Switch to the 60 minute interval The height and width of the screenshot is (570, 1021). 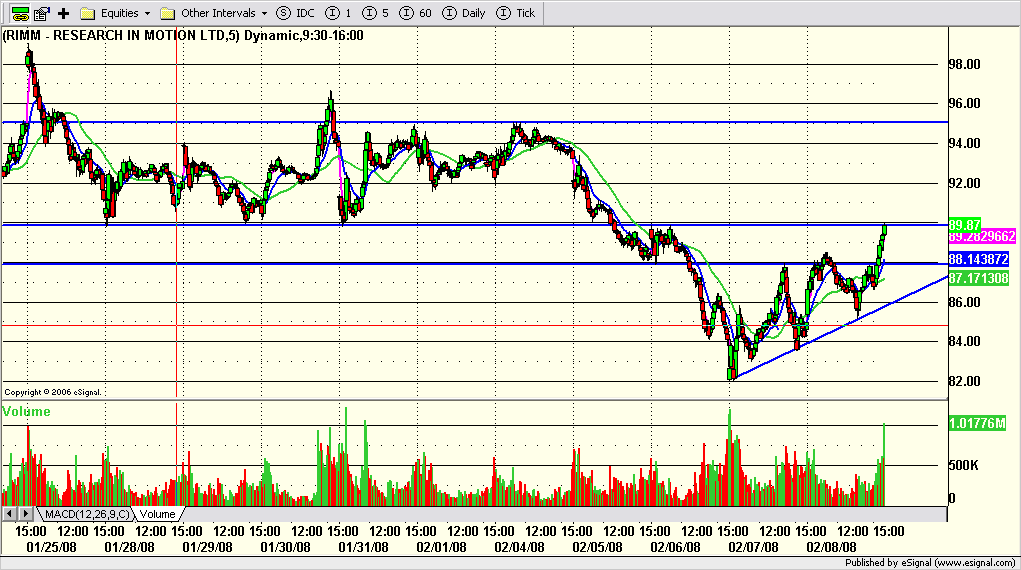tap(415, 13)
